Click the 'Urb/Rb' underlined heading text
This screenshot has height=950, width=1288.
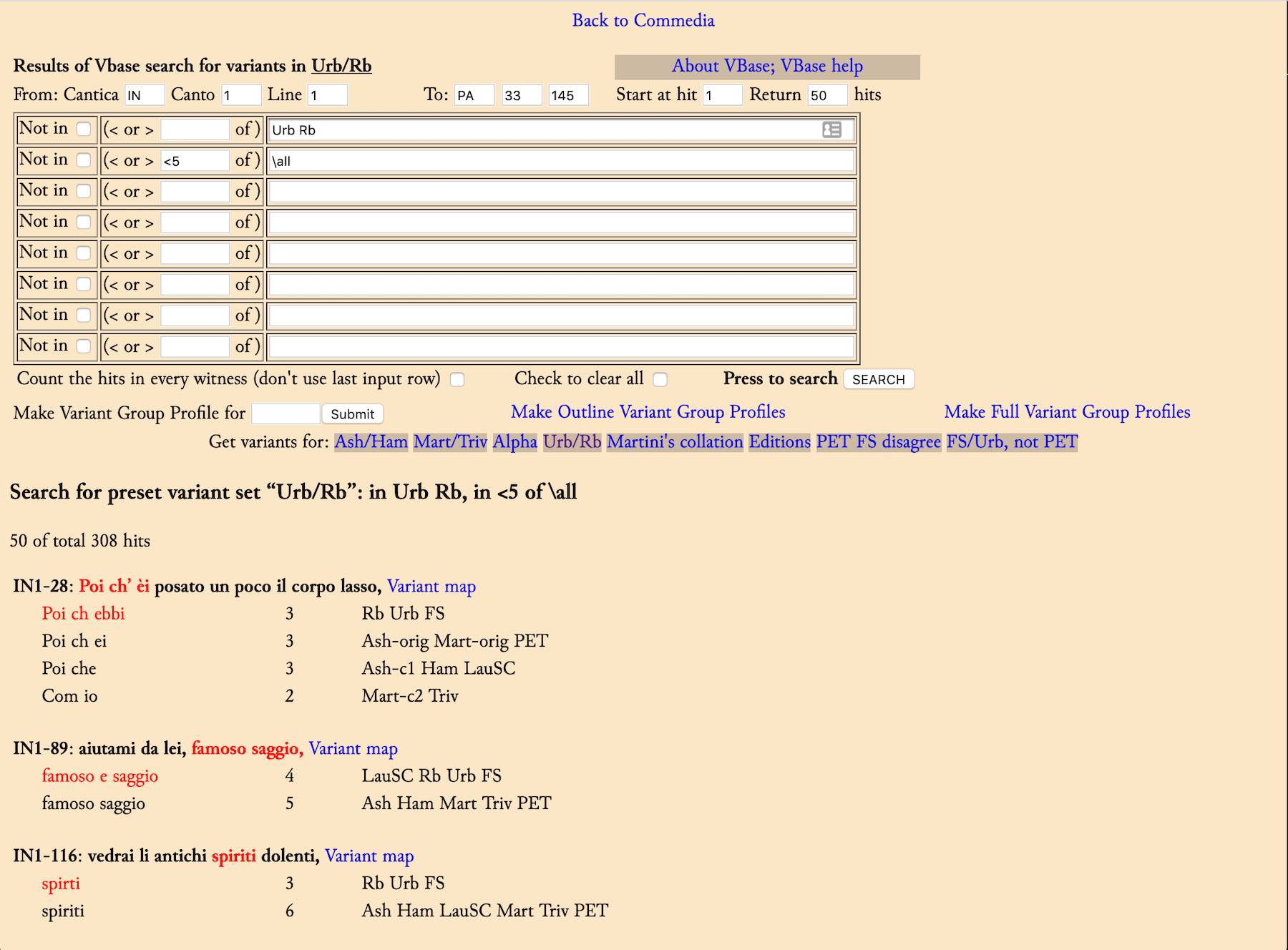tap(341, 66)
